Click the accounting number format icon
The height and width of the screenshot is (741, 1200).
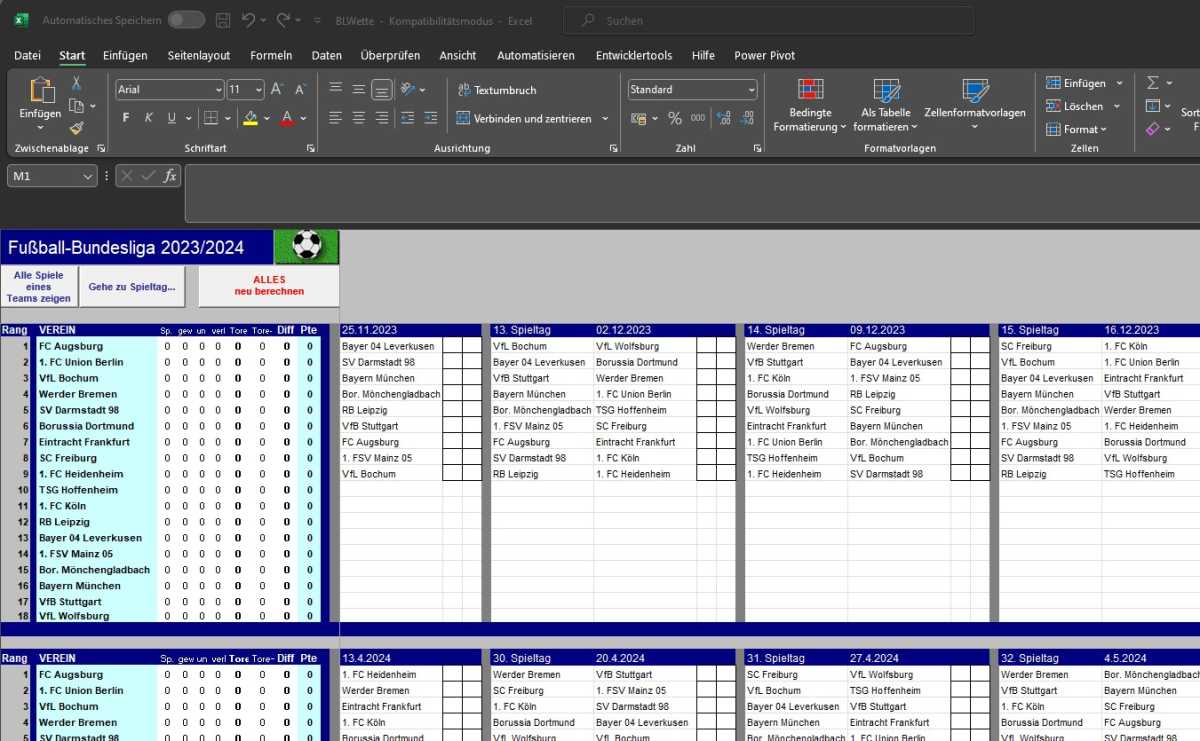(639, 118)
